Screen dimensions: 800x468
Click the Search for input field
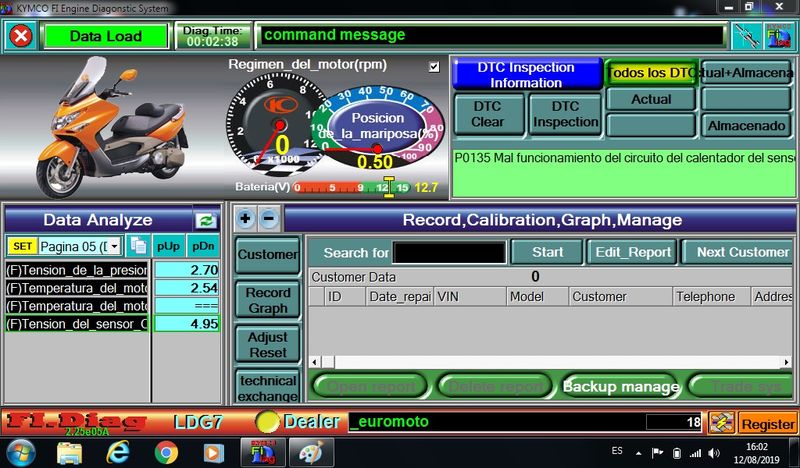click(x=449, y=253)
